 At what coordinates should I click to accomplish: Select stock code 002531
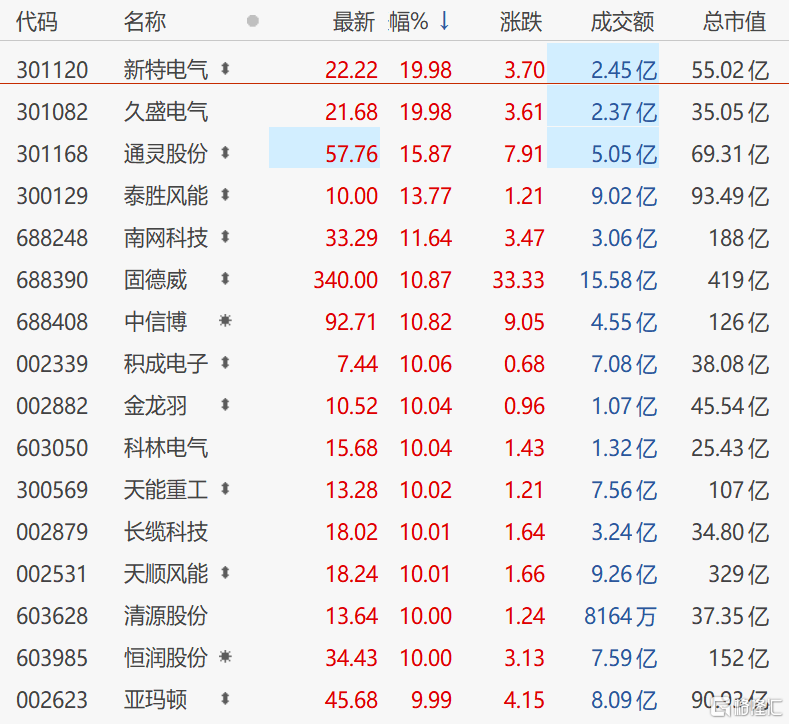pos(52,574)
